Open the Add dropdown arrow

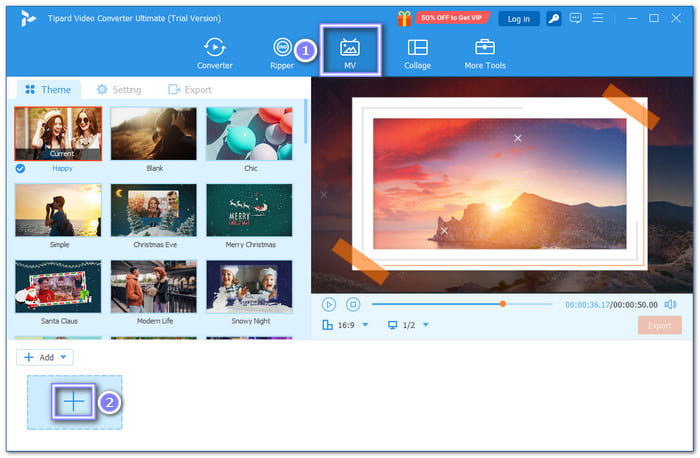63,357
